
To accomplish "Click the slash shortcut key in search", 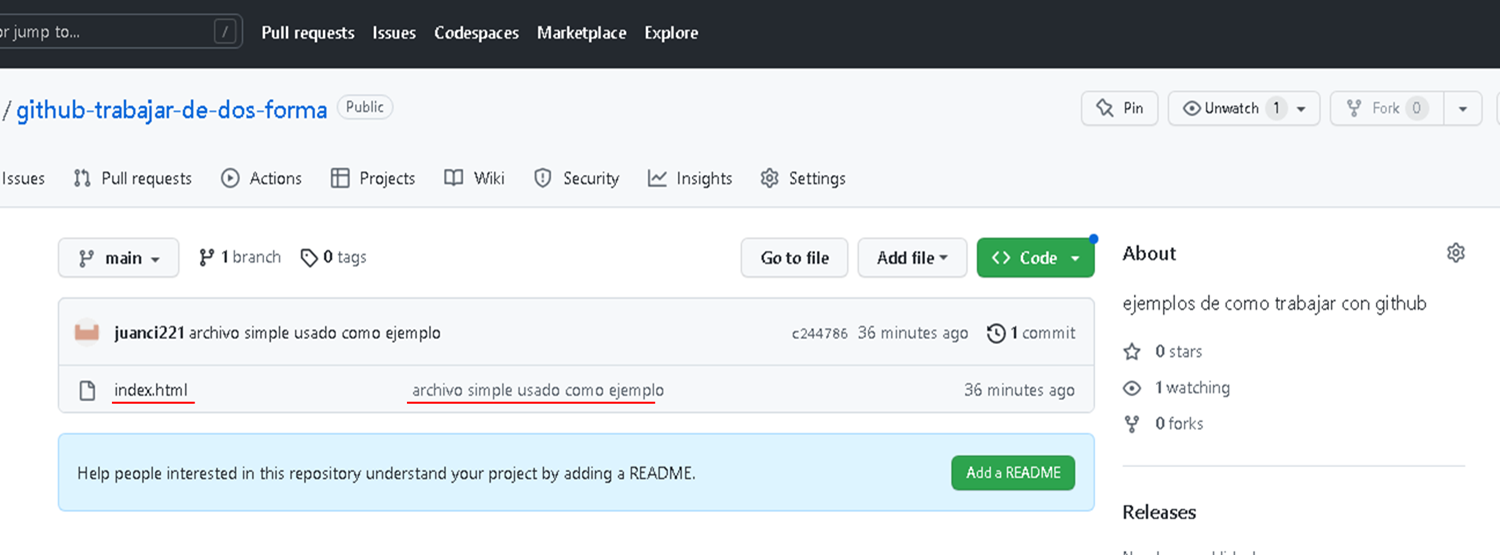I will point(227,32).
